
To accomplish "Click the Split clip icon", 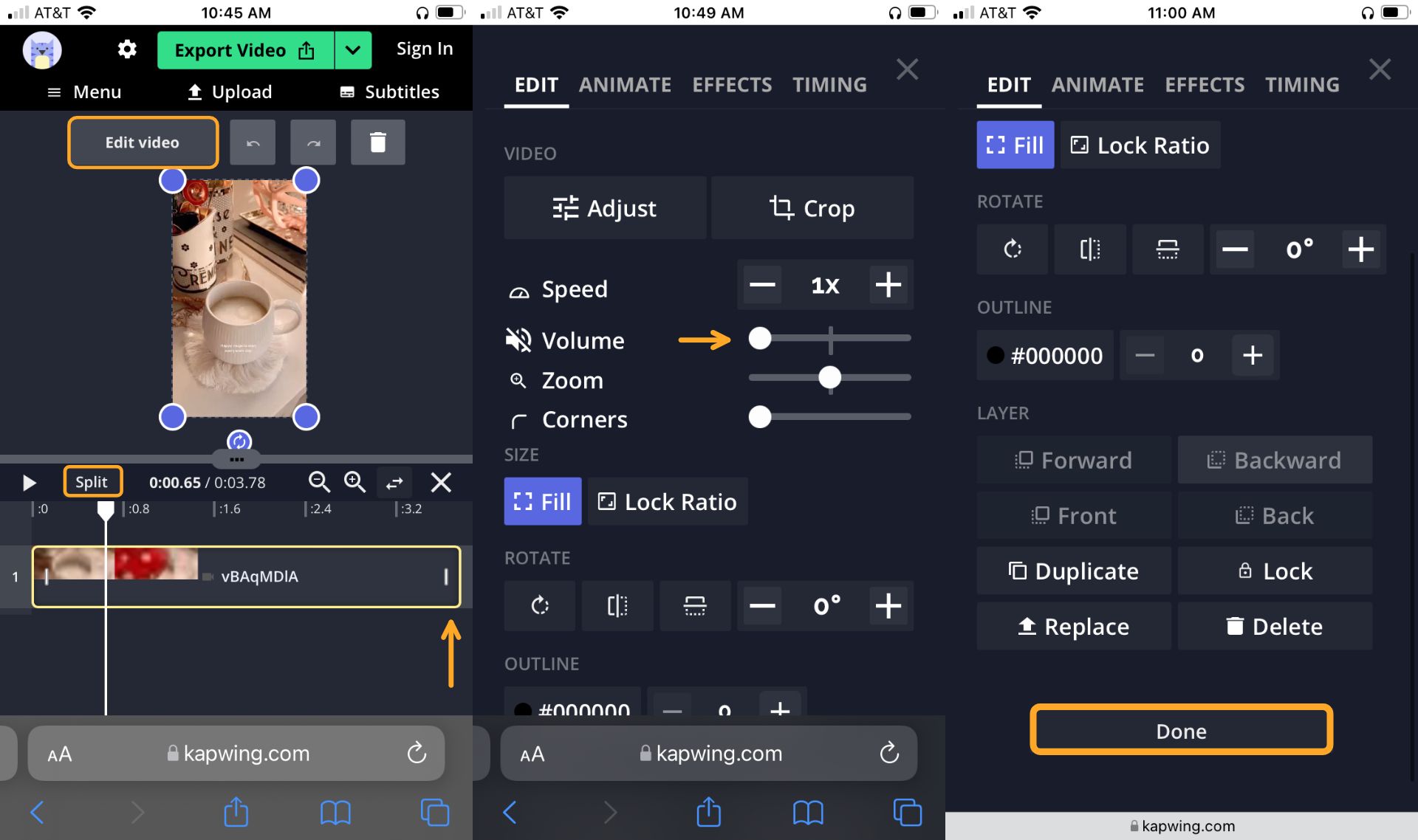I will [x=92, y=481].
